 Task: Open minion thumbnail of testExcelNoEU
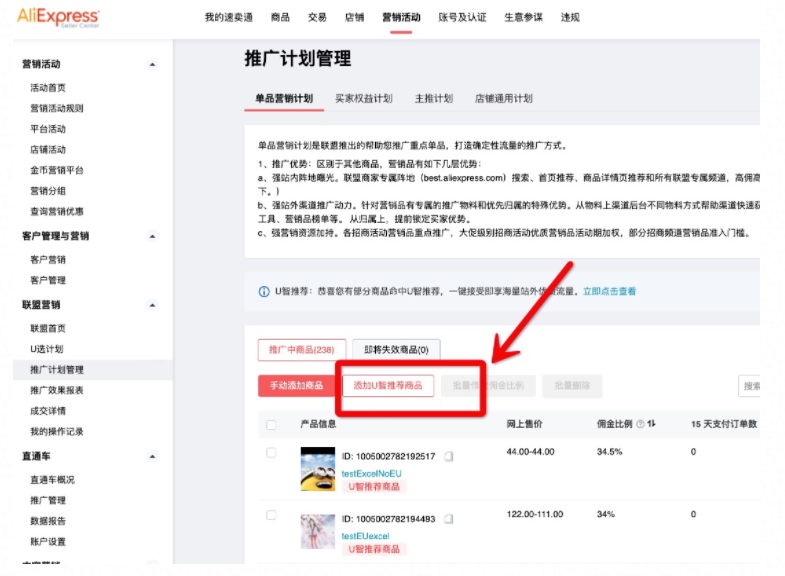pyautogui.click(x=318, y=469)
